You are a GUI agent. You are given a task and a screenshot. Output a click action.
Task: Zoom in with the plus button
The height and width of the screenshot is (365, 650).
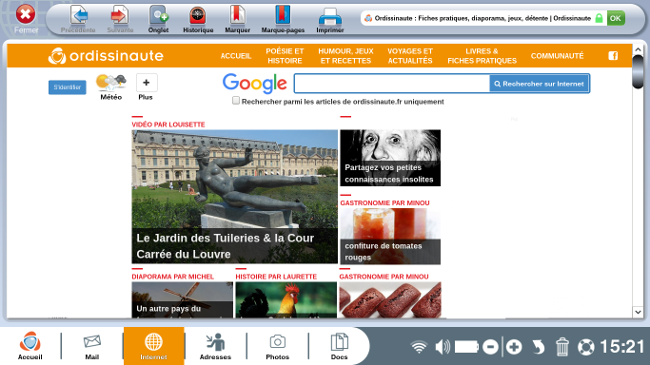coord(514,347)
